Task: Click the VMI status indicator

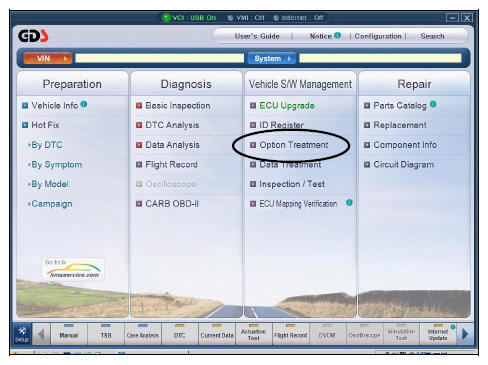Action: [246, 18]
